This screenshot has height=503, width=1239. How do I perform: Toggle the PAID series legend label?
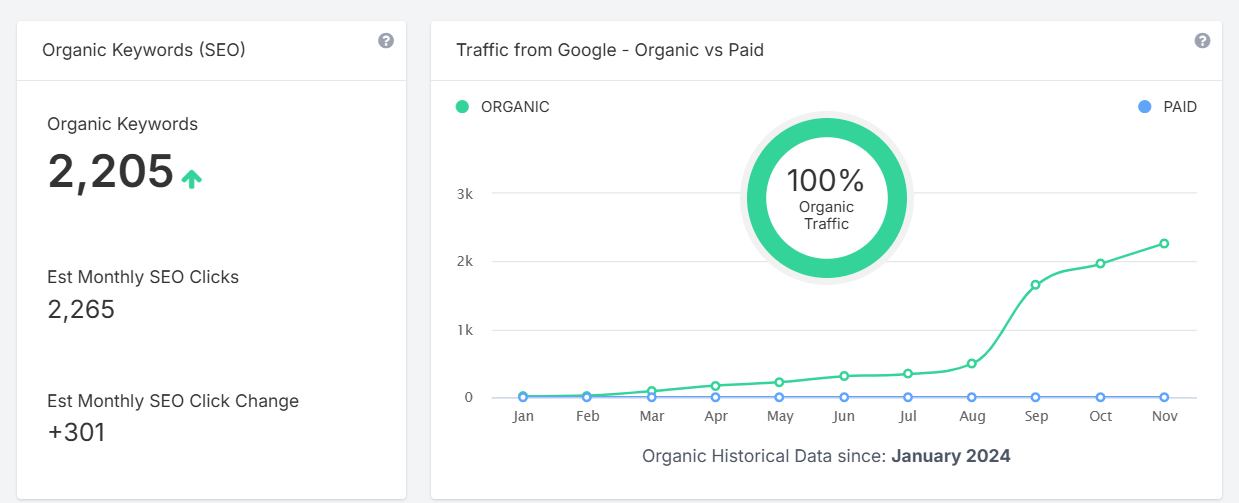pyautogui.click(x=1180, y=107)
